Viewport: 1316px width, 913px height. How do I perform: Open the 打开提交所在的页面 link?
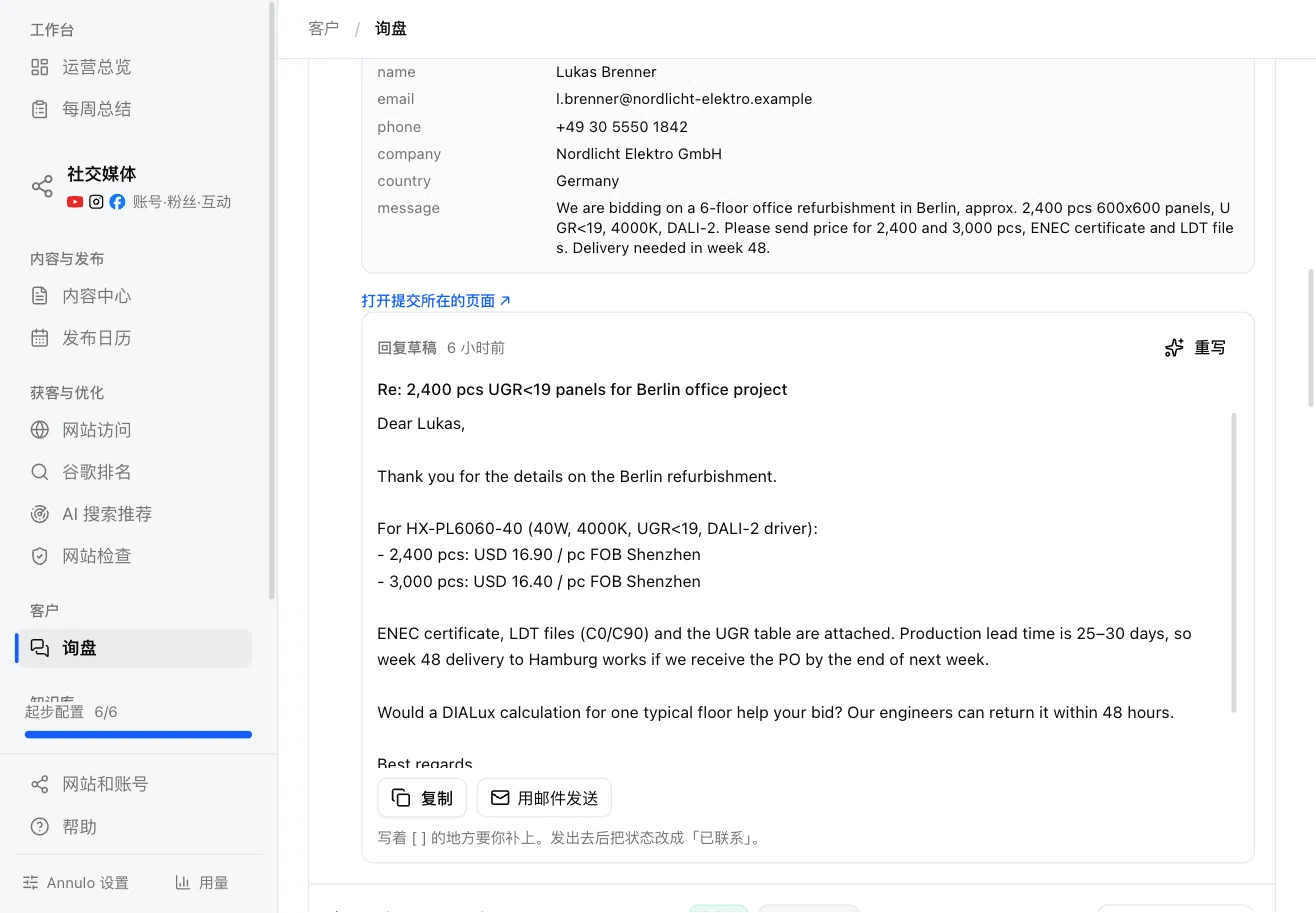point(436,300)
